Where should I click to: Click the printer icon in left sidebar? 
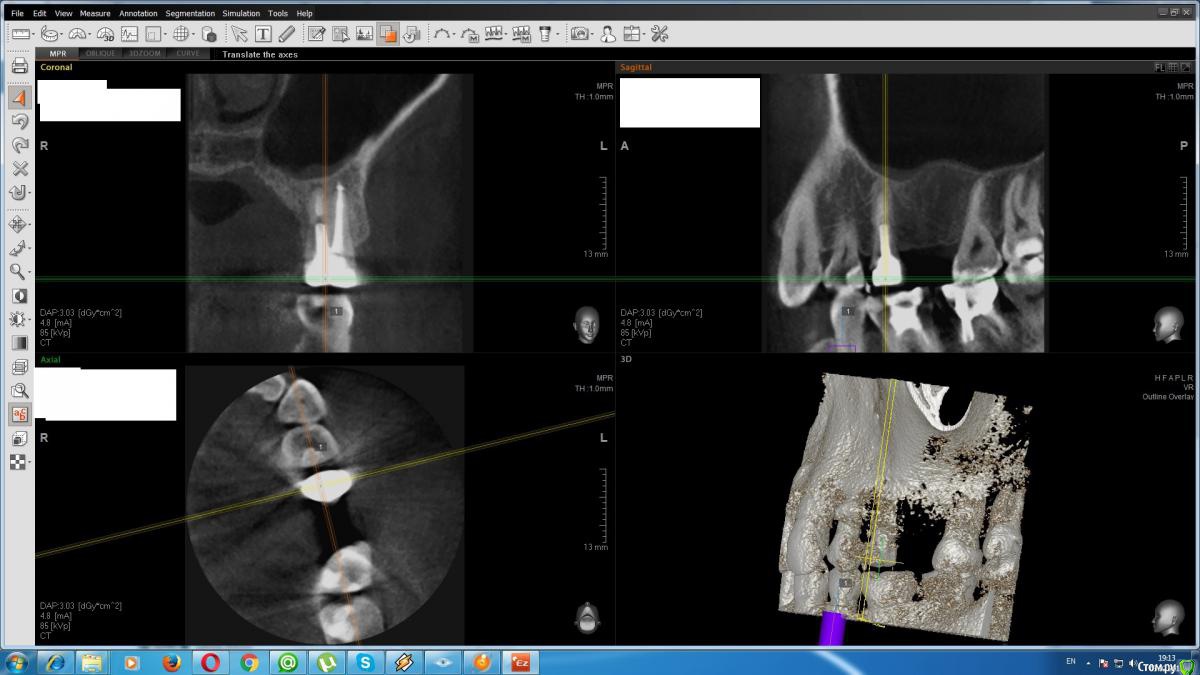[x=19, y=66]
